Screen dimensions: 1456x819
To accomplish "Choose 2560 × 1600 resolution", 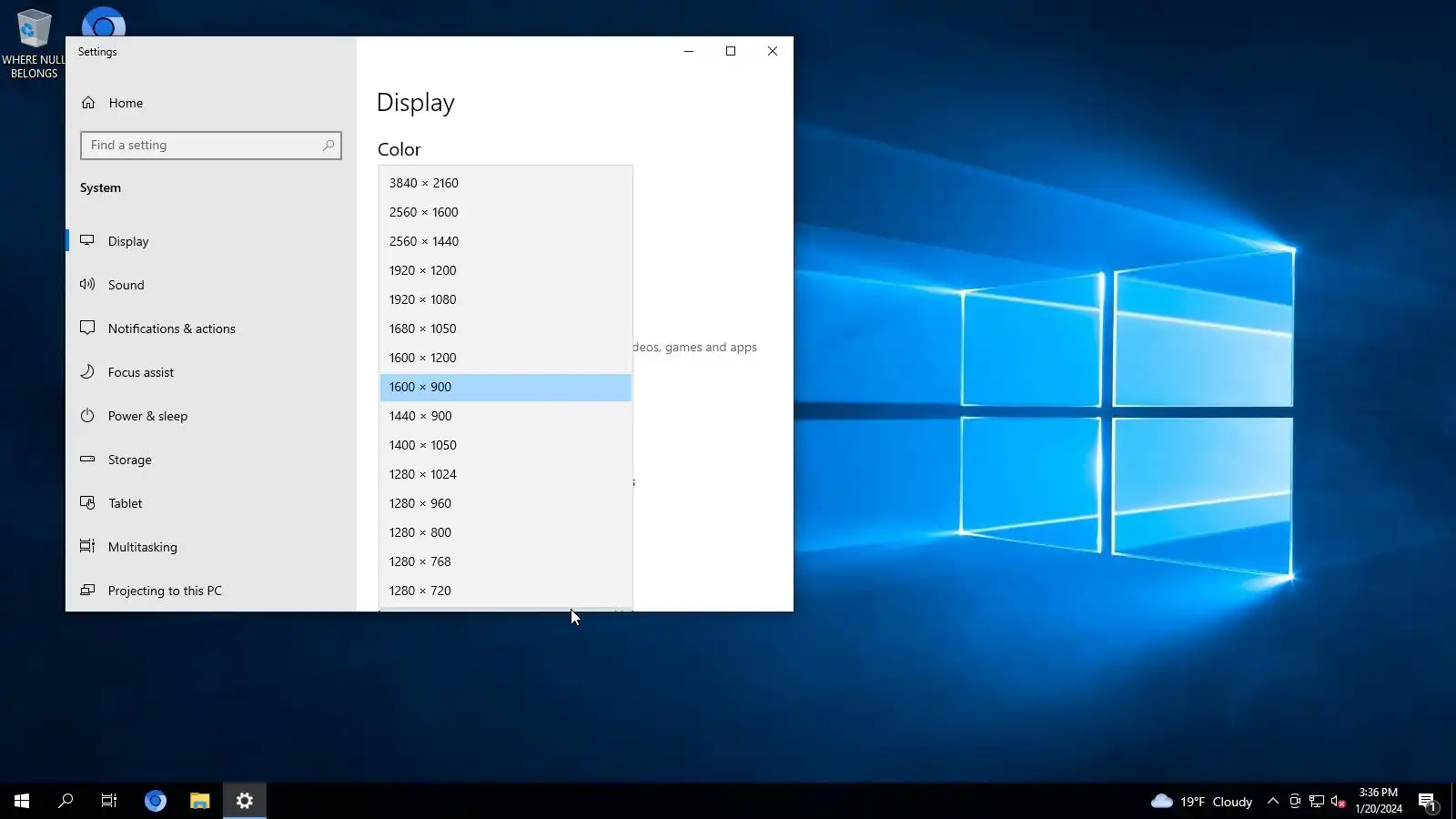I will [x=506, y=212].
